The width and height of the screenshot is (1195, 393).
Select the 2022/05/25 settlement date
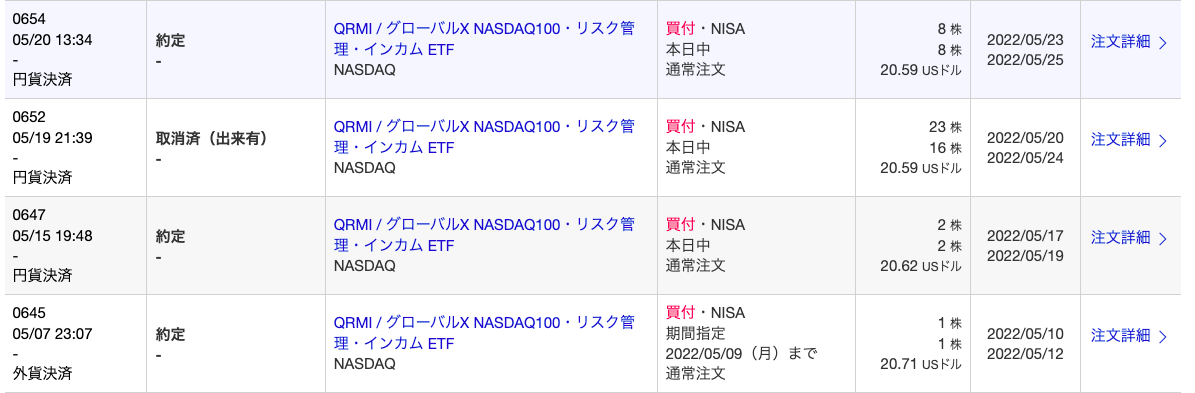1024,60
